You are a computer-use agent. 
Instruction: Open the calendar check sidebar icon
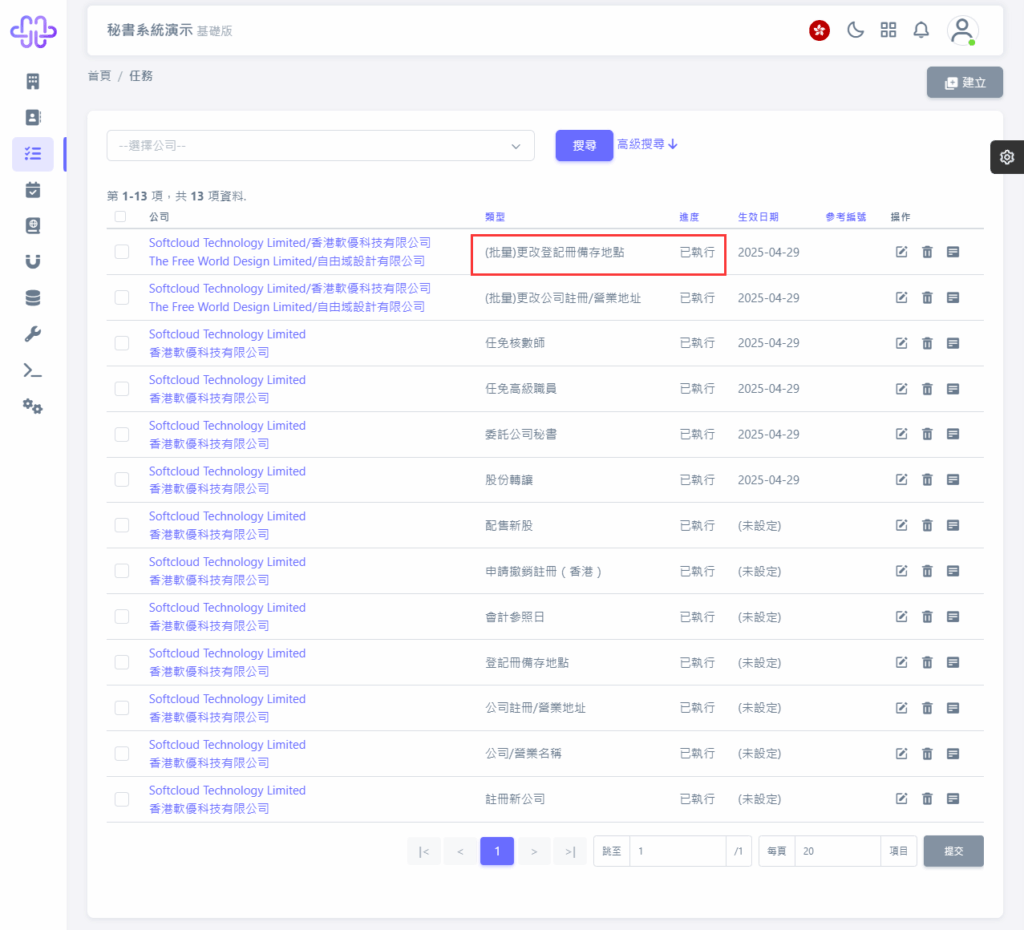(x=33, y=190)
